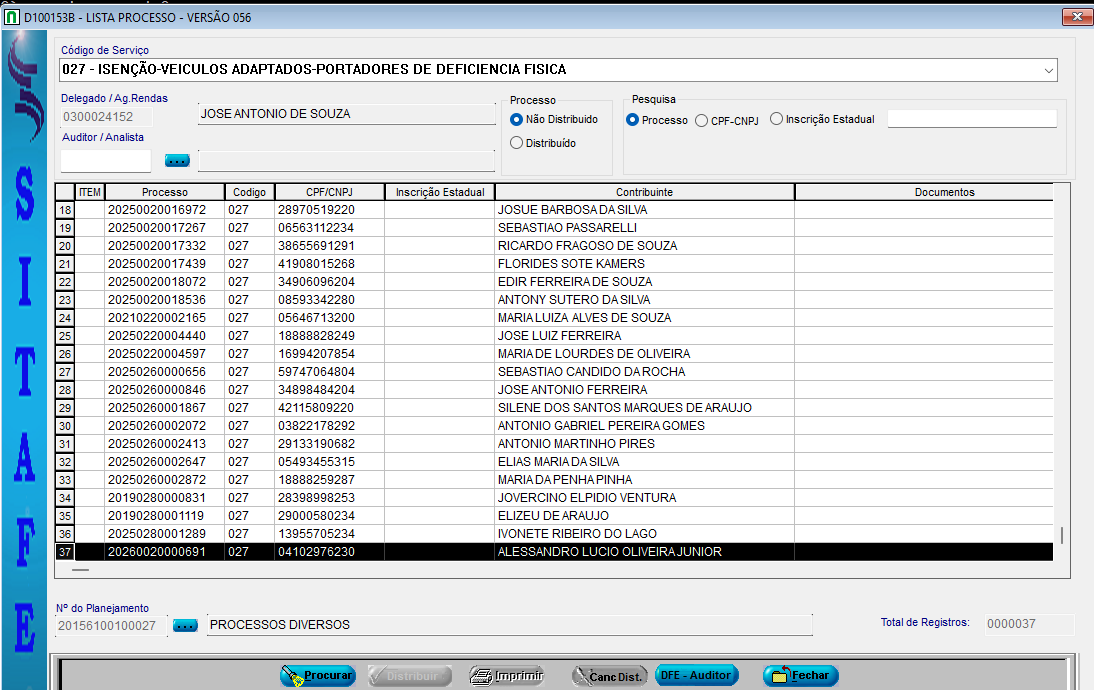1094x690 pixels.
Task: Click the Imprimir printer button
Action: click(x=506, y=676)
